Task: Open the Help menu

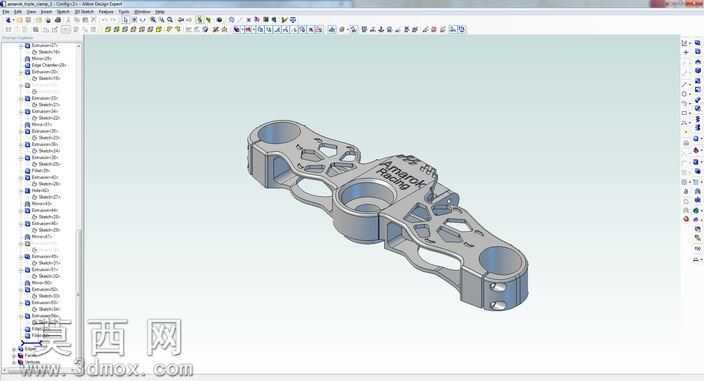Action: (159, 12)
